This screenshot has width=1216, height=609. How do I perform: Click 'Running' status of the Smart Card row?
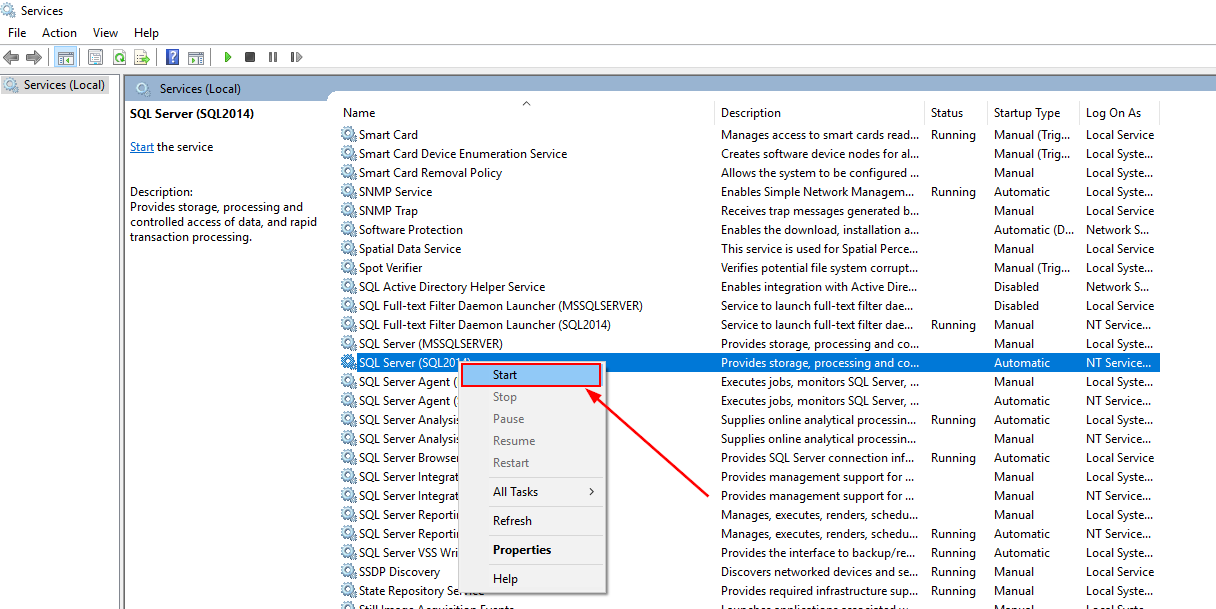953,135
